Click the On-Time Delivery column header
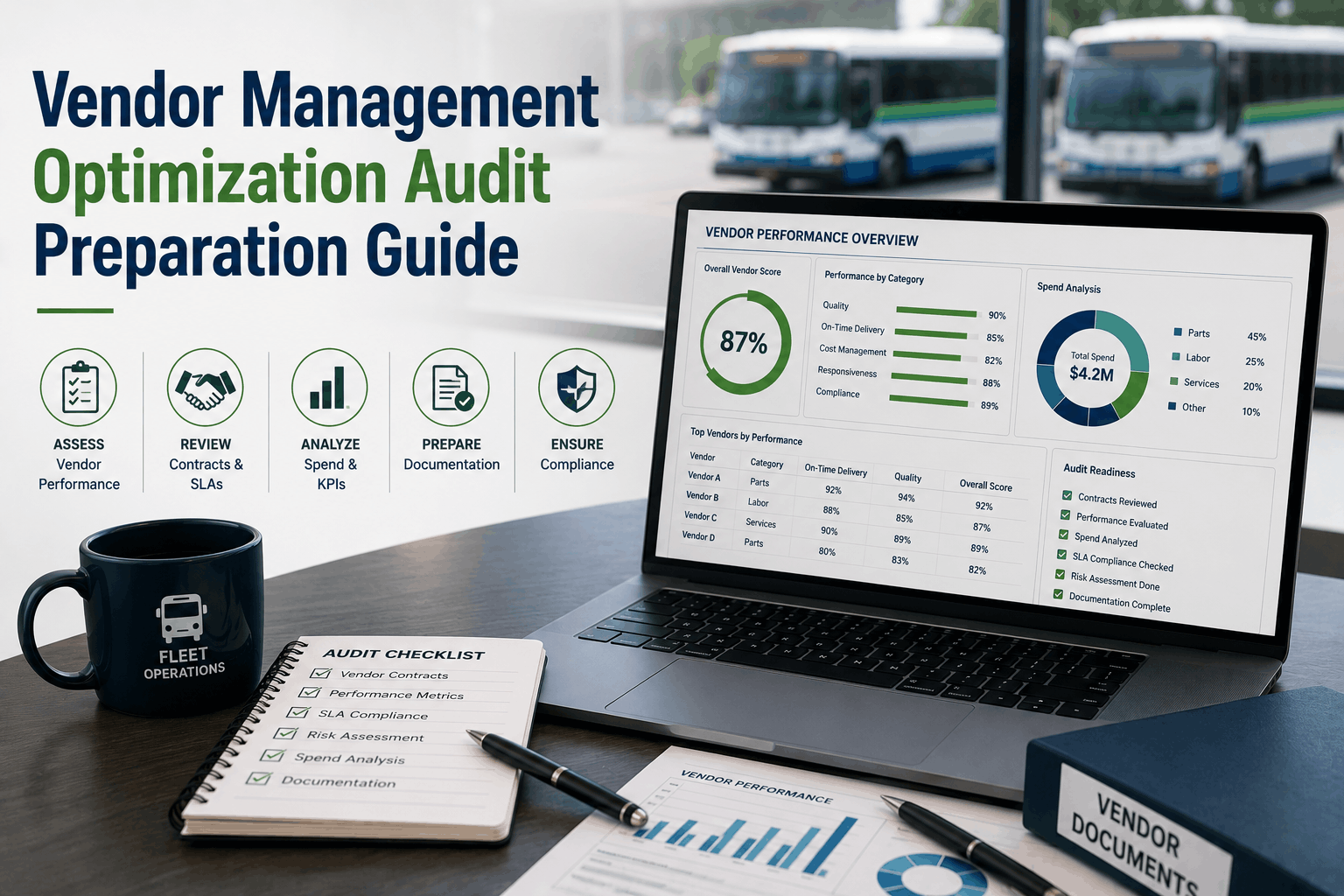 point(836,470)
